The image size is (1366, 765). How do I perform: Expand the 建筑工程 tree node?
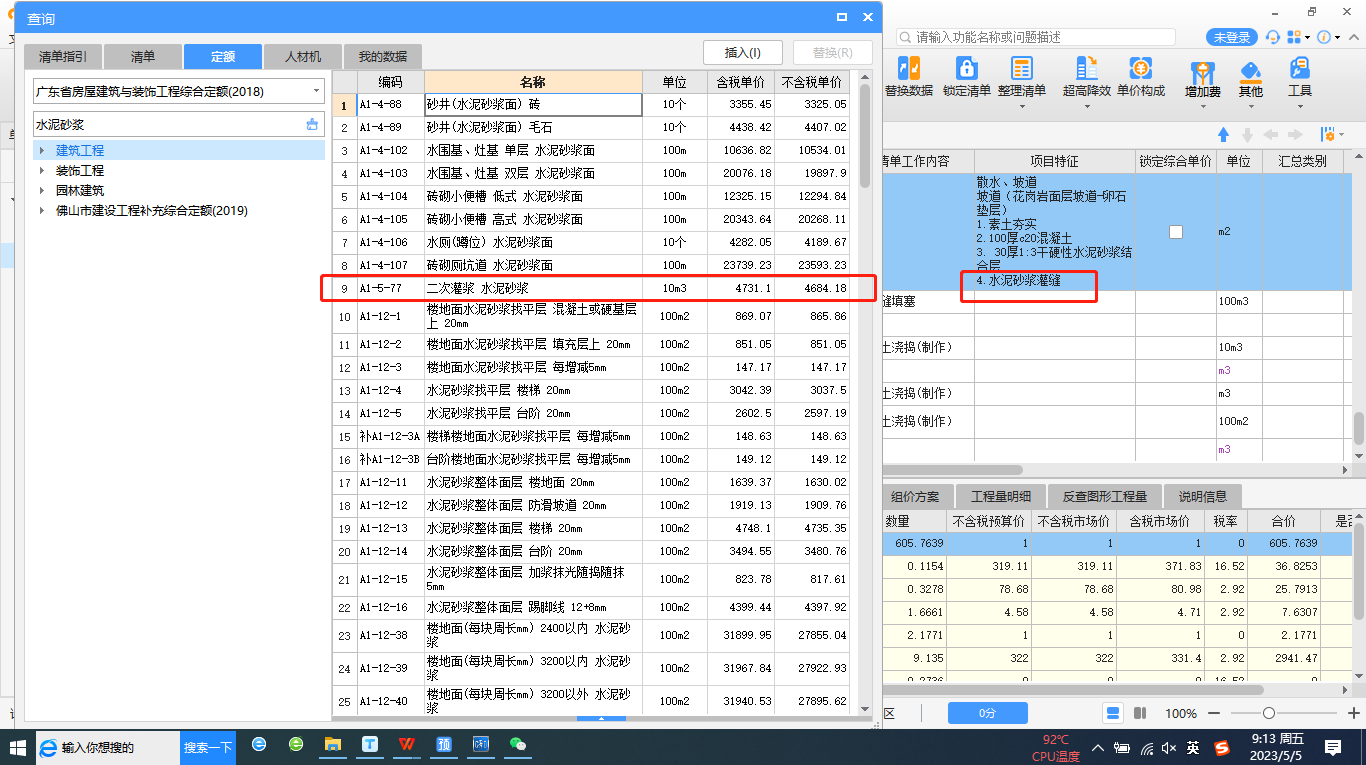(42, 150)
